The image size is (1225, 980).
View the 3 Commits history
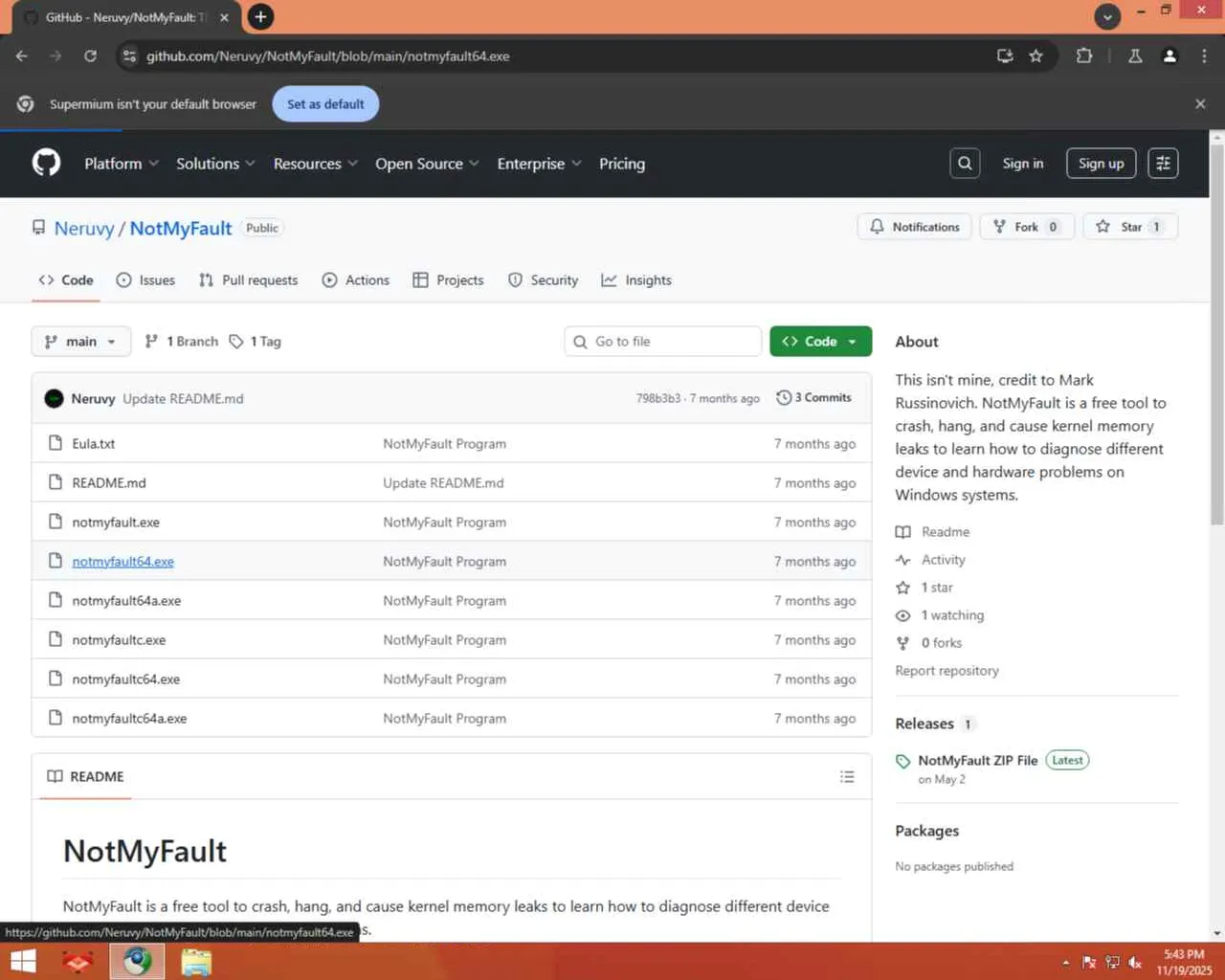point(814,397)
